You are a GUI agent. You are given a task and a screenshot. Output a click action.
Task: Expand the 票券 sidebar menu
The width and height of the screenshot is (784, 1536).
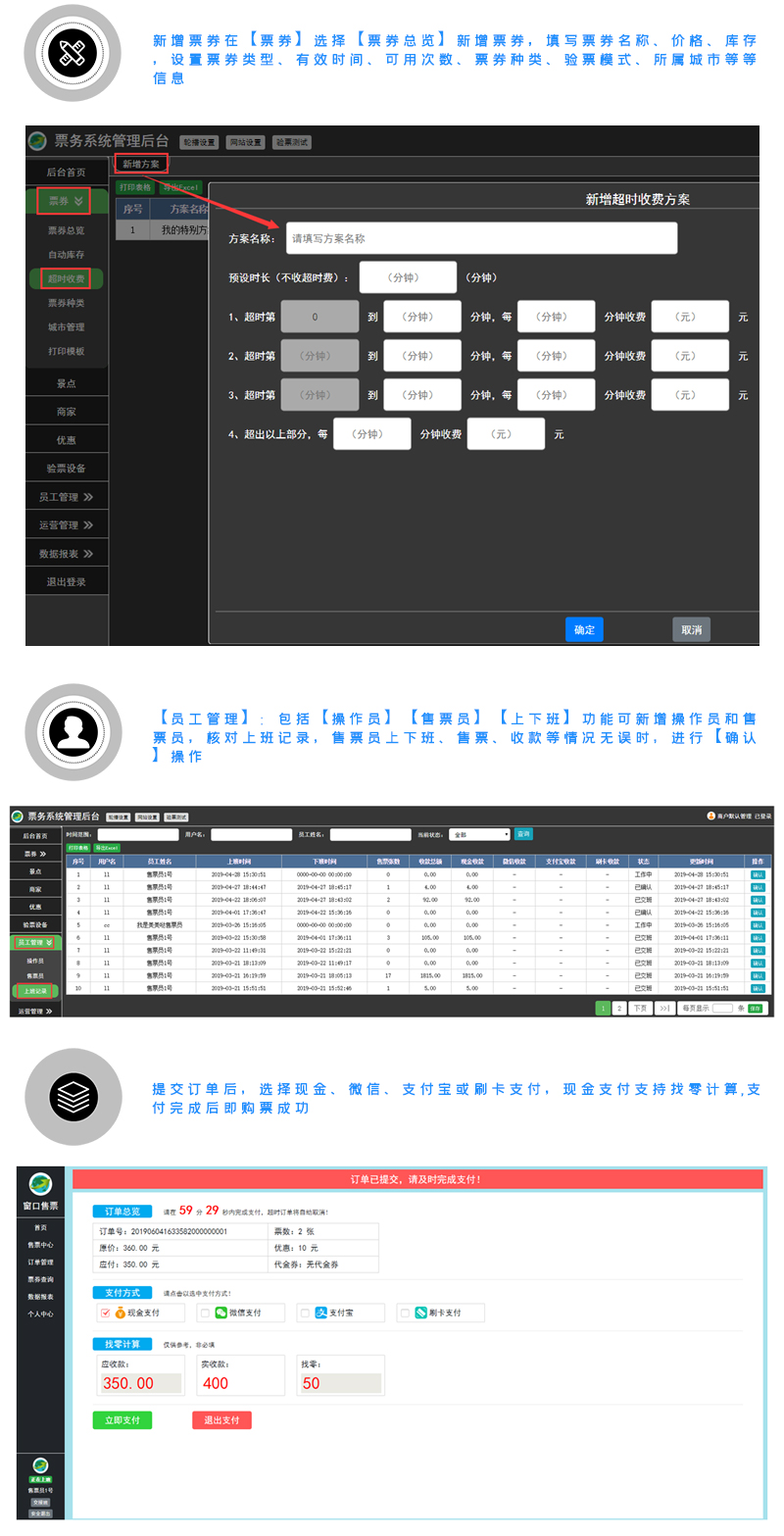(65, 202)
